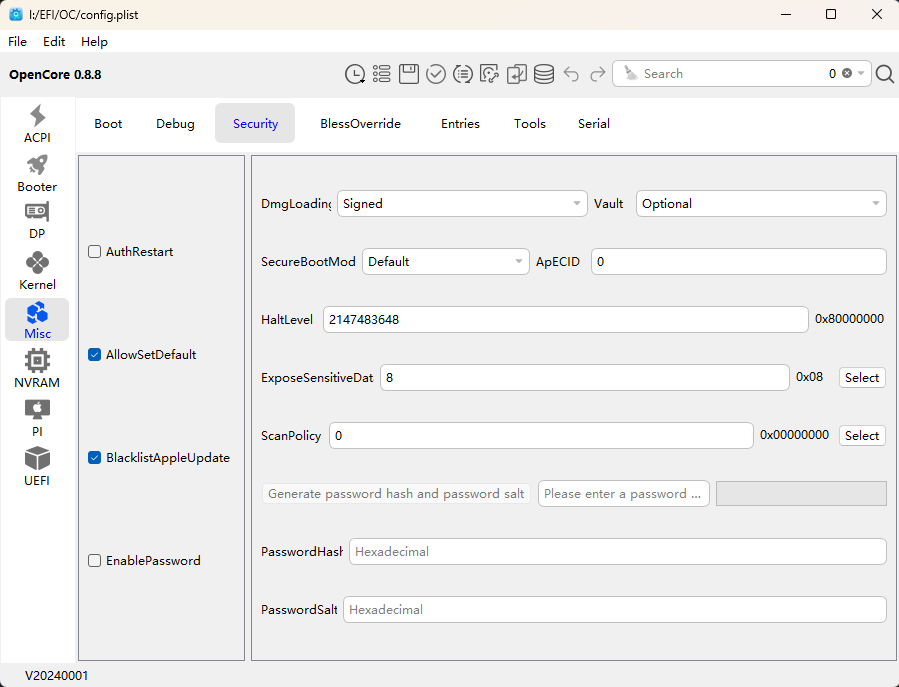Image resolution: width=899 pixels, height=687 pixels.
Task: Open the SecureBootModel dropdown
Action: click(445, 262)
